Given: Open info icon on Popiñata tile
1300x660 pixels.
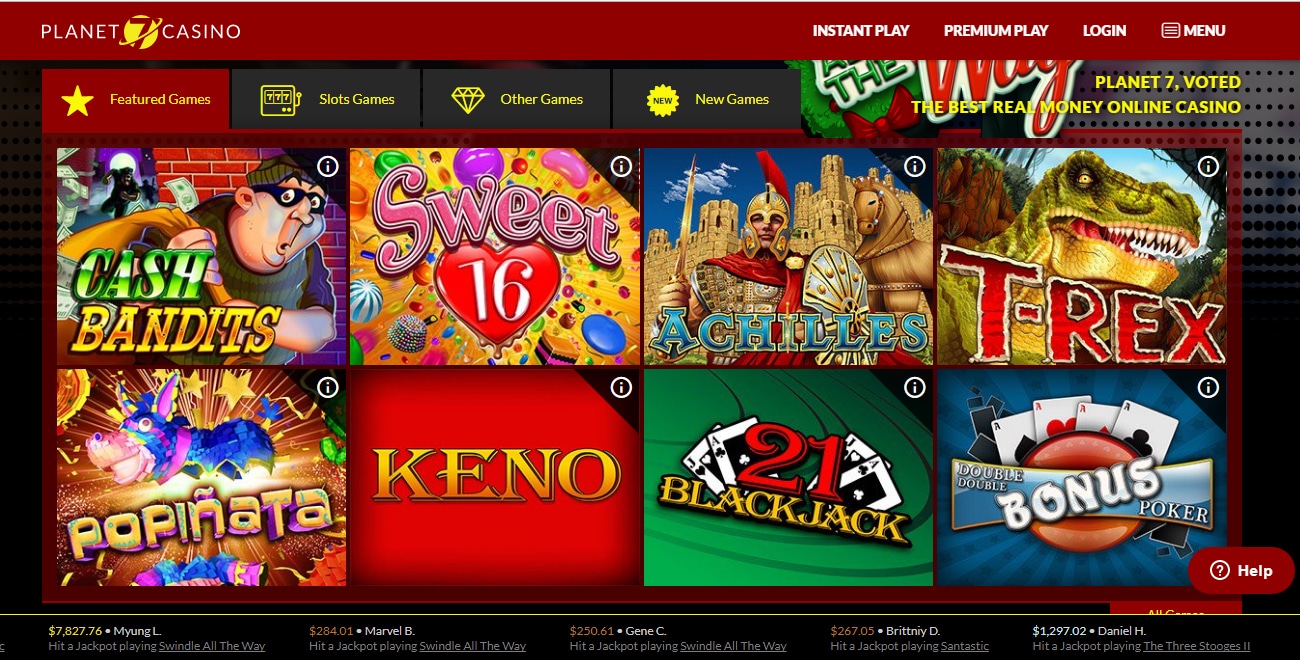Looking at the screenshot, I should pos(328,387).
